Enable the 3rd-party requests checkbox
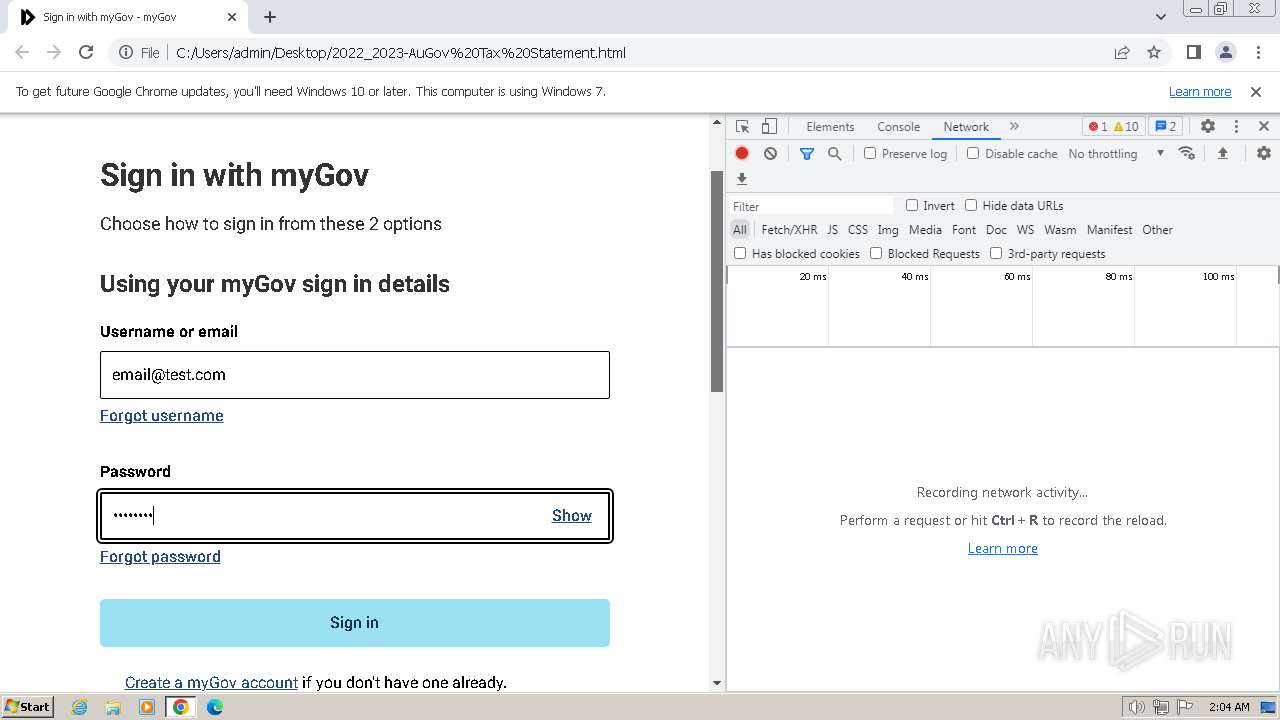 996,253
